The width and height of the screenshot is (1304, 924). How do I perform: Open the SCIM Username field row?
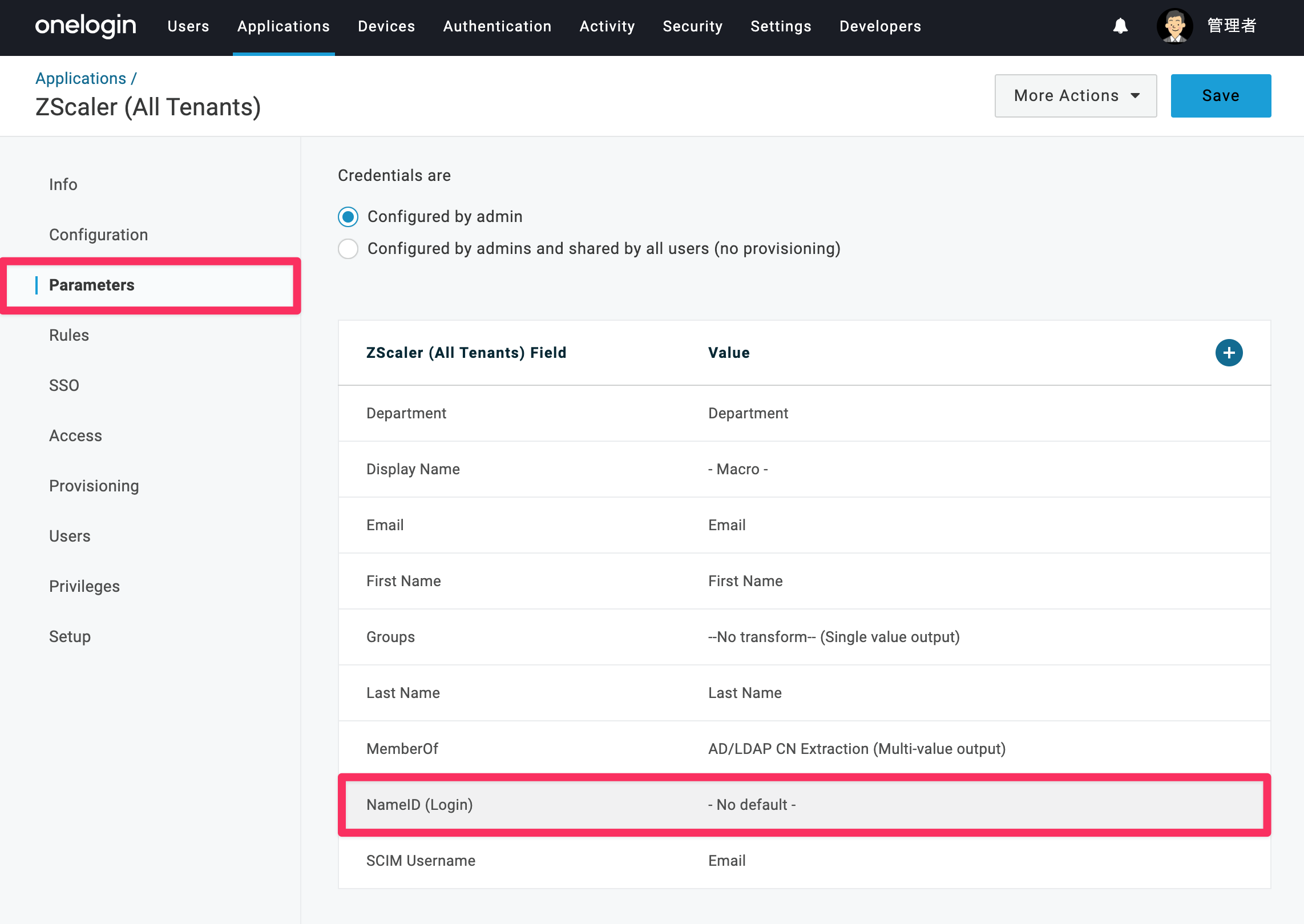click(x=805, y=861)
